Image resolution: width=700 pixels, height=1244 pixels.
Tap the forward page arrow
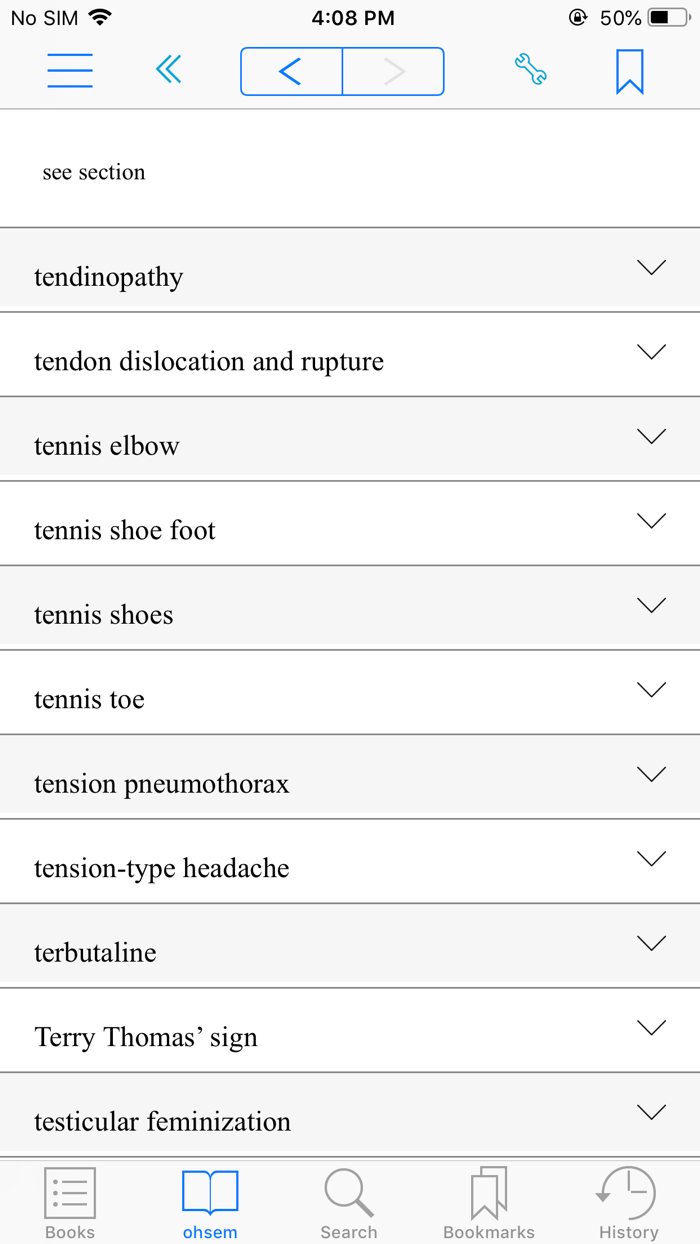pos(394,71)
